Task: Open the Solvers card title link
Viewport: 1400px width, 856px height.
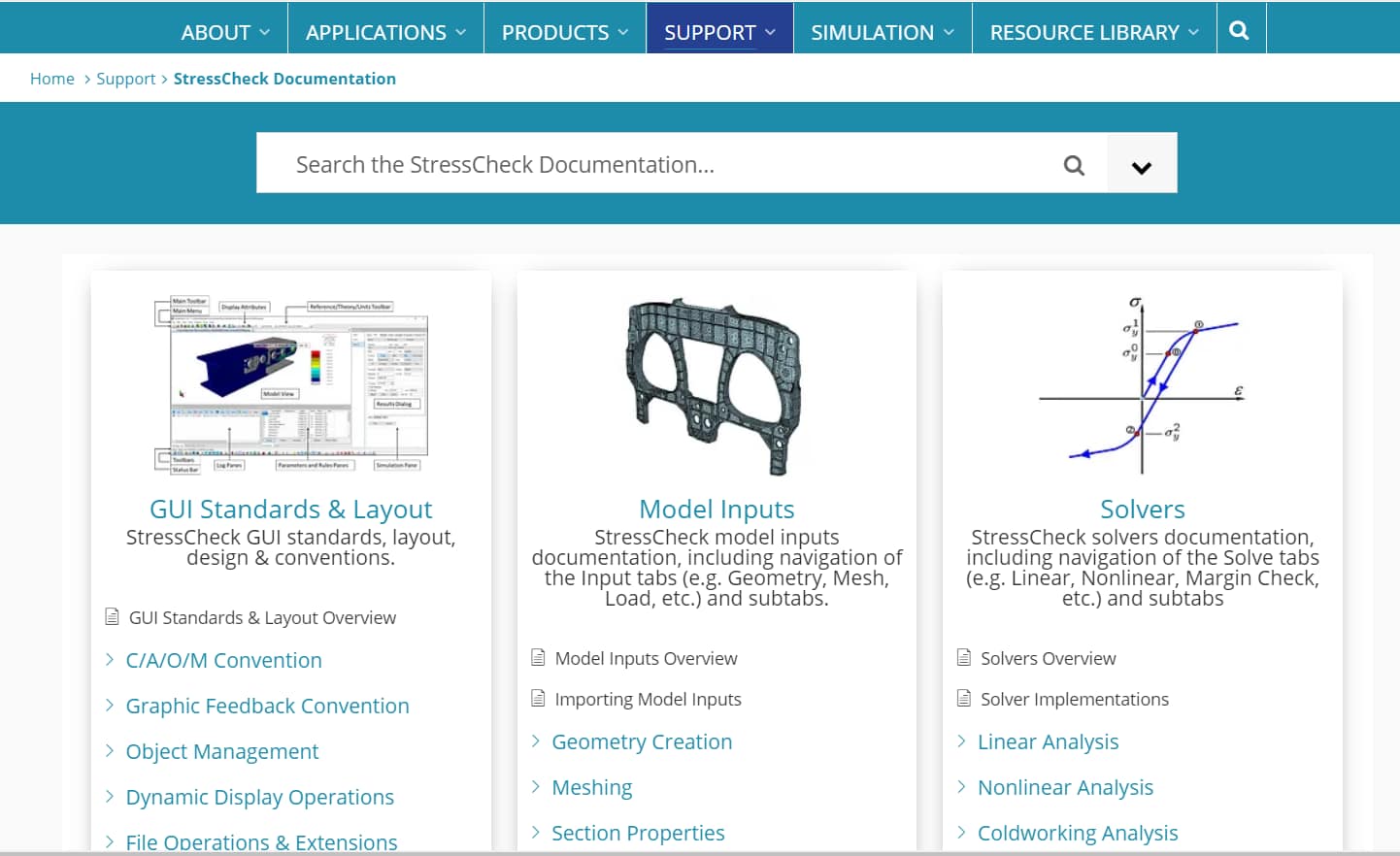Action: 1143,509
